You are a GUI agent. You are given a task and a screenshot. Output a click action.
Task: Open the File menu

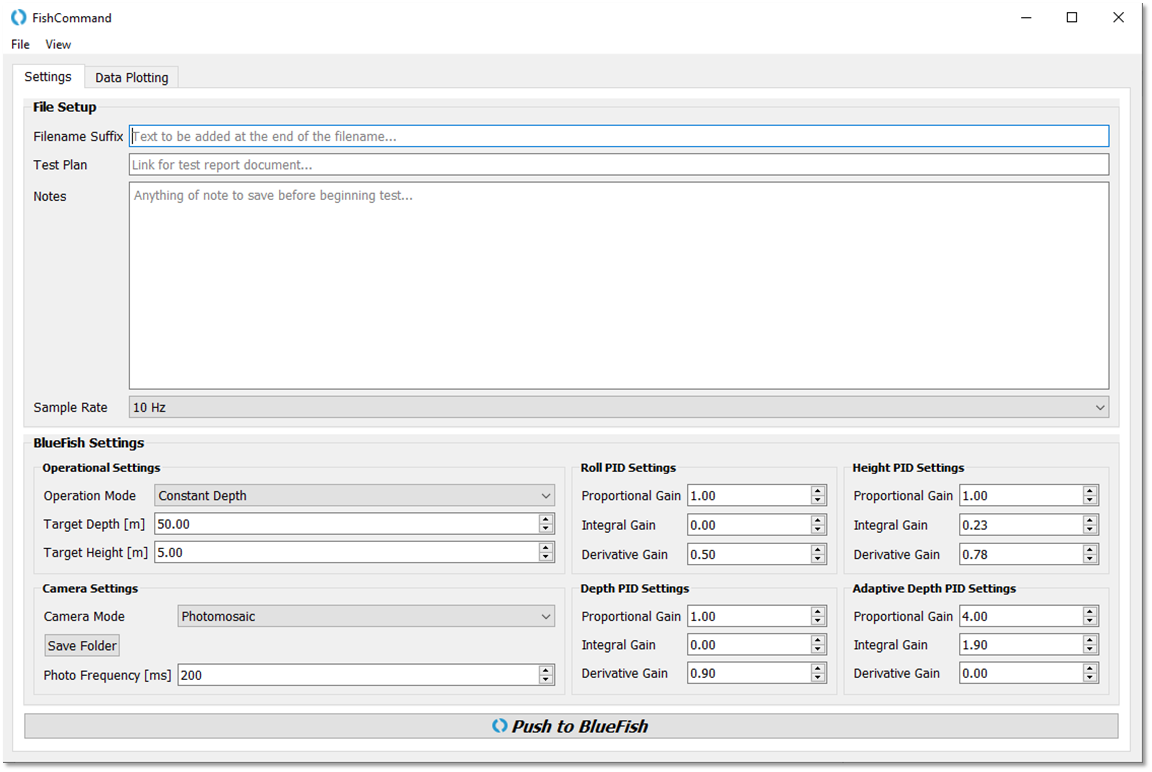tap(20, 44)
